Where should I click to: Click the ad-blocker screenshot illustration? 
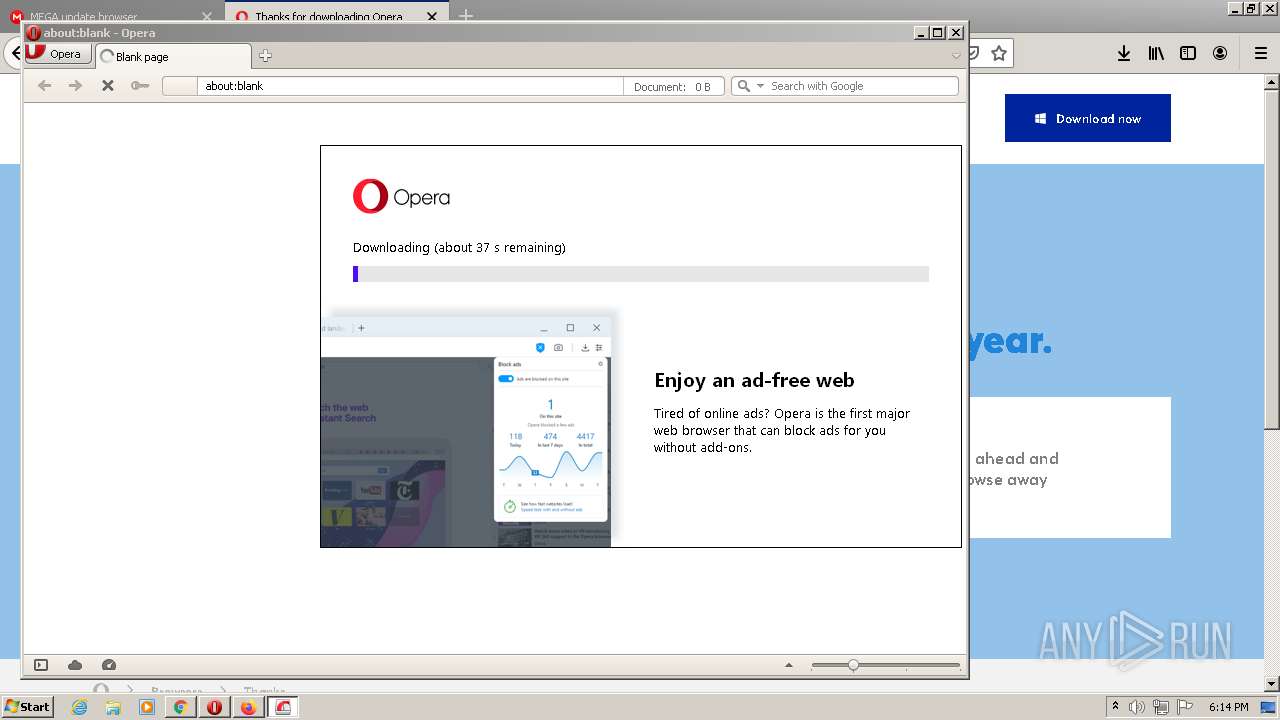466,428
